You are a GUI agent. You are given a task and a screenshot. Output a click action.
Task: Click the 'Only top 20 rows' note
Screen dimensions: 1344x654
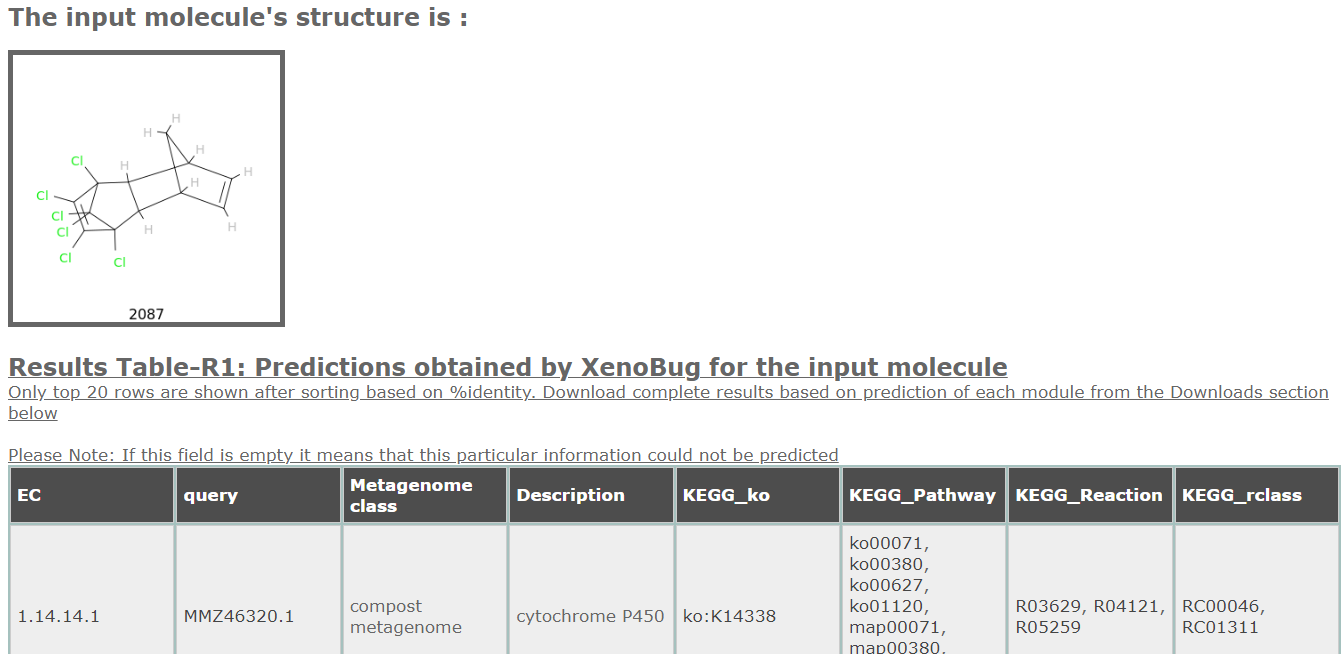click(x=668, y=402)
